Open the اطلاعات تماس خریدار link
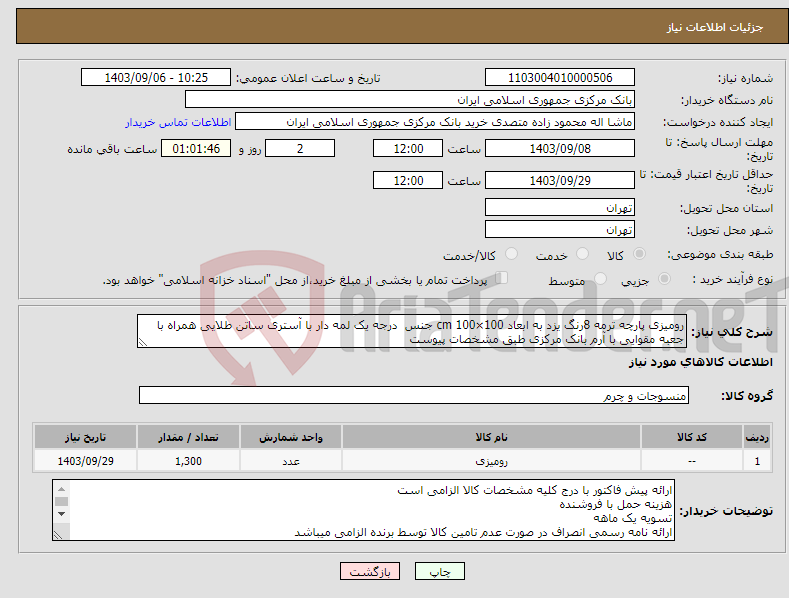Screen dimensions: 789x598 click(178, 122)
